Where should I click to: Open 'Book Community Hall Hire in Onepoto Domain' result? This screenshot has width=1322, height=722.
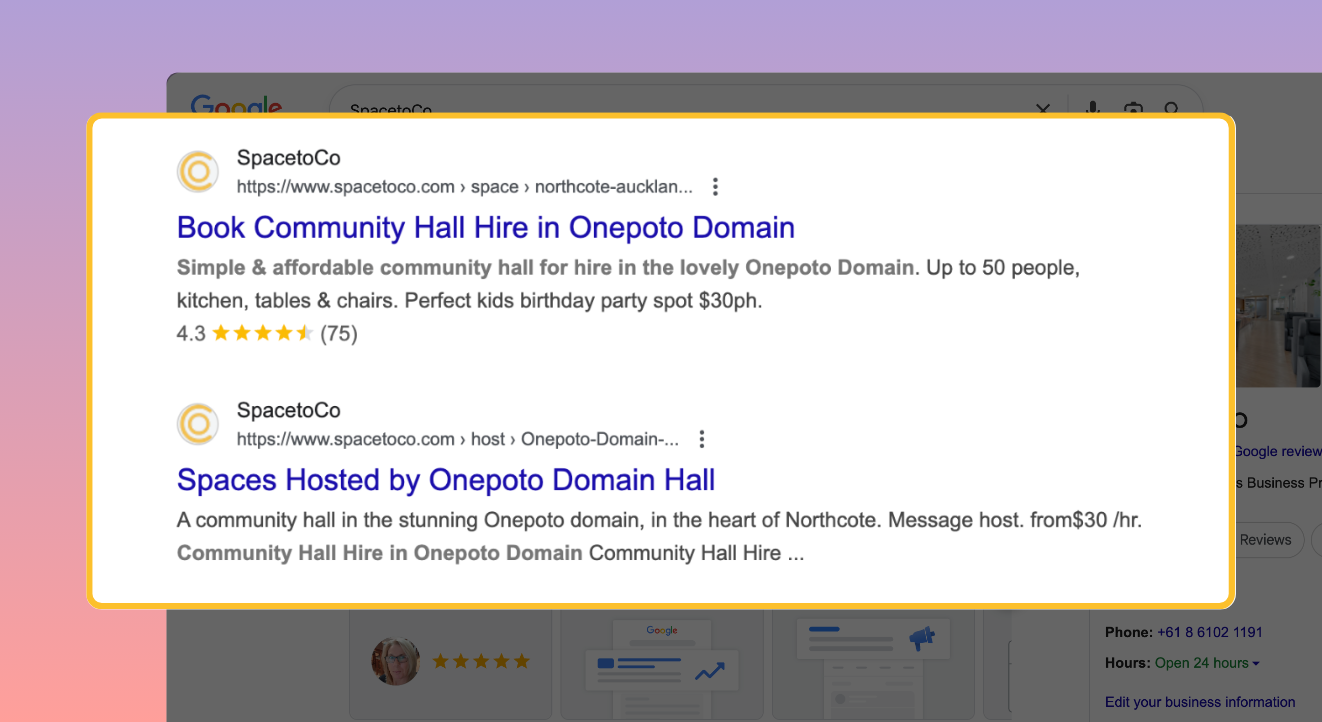tap(485, 228)
